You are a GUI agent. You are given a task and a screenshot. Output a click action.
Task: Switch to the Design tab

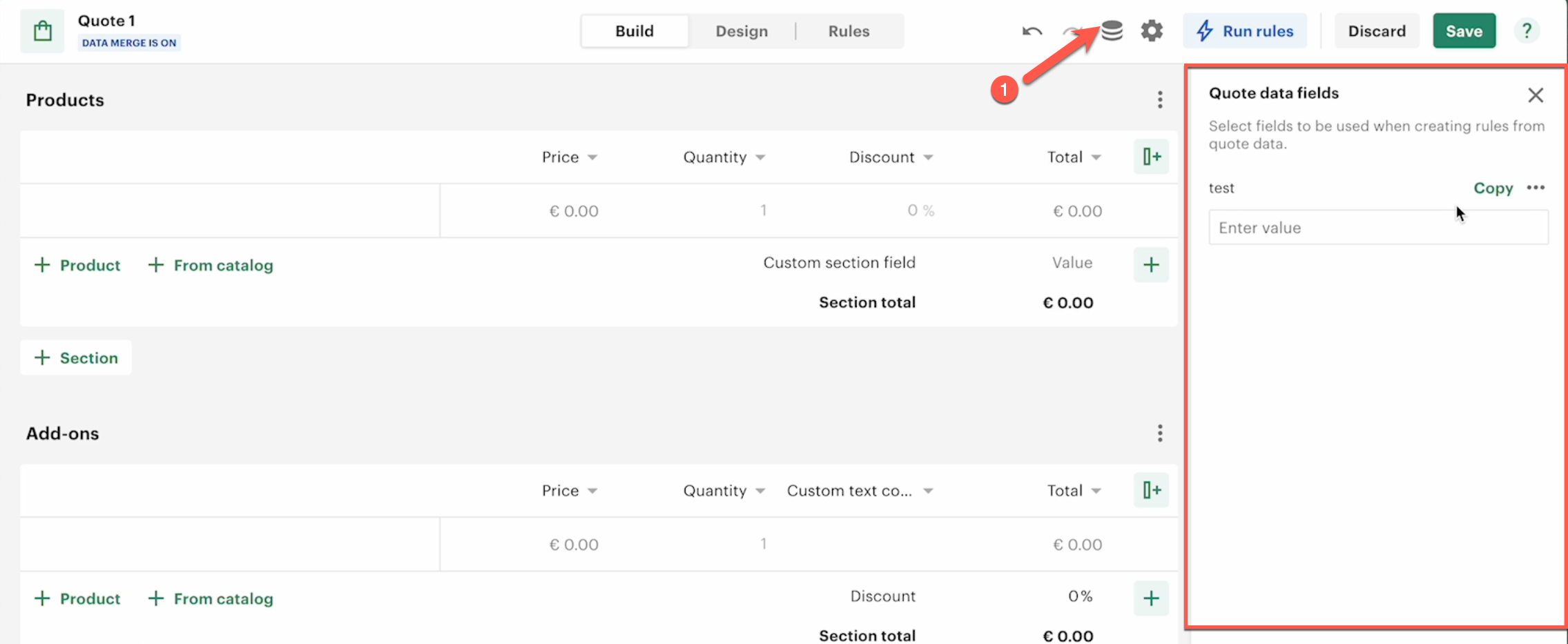[x=742, y=31]
